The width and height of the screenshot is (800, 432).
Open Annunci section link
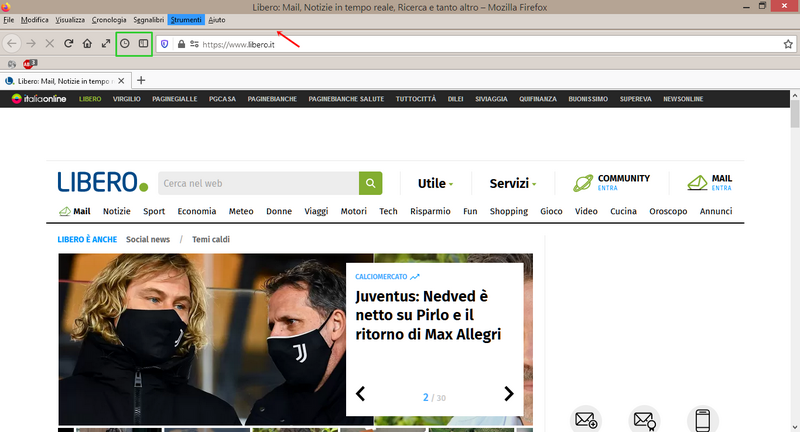coord(716,211)
